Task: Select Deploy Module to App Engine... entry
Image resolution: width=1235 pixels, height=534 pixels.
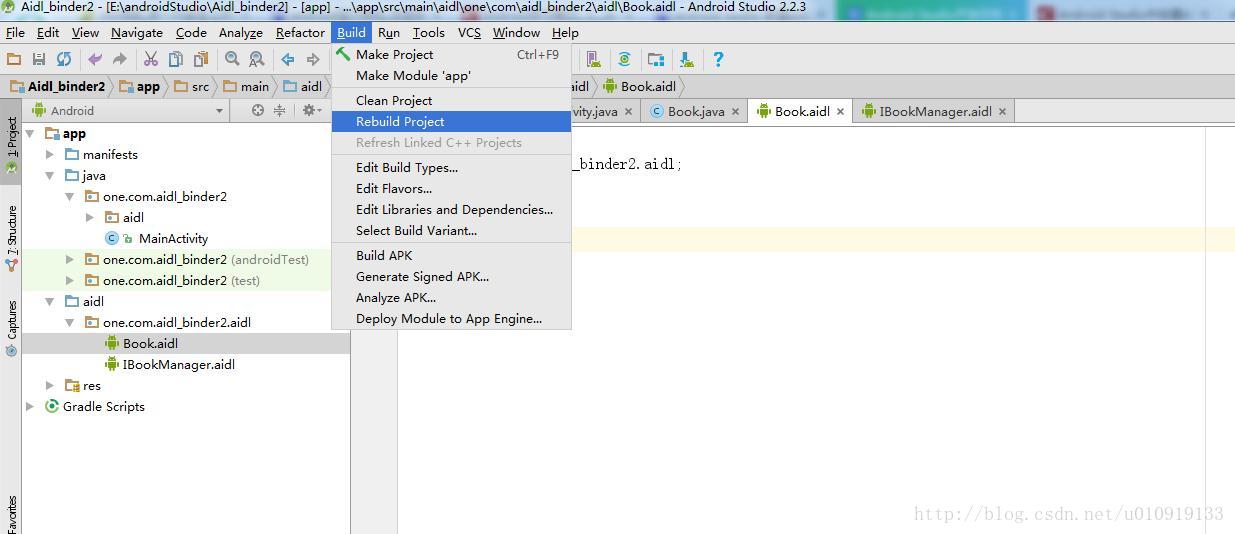Action: click(451, 318)
